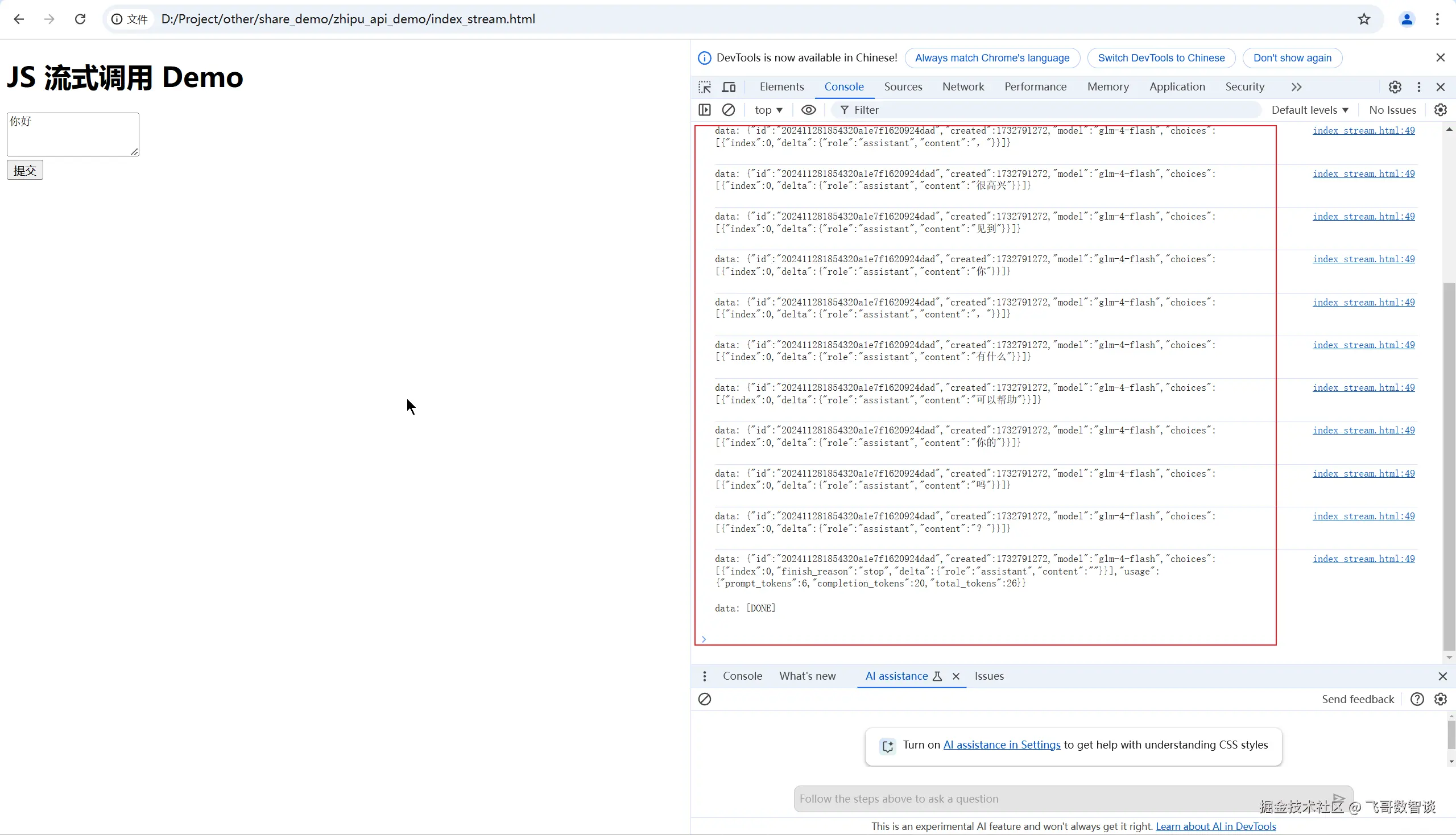Clear console with the circle-slash icon
1456x835 pixels.
point(729,110)
